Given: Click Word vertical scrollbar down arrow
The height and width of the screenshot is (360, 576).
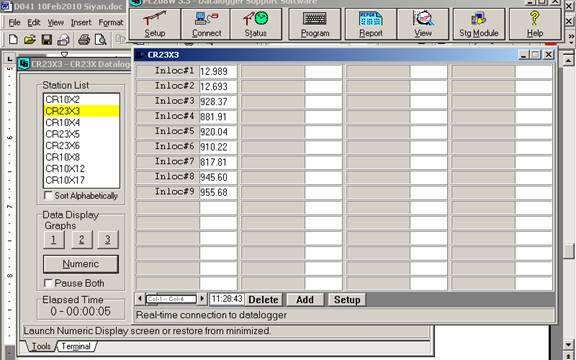Looking at the screenshot, I should pyautogui.click(x=568, y=345).
